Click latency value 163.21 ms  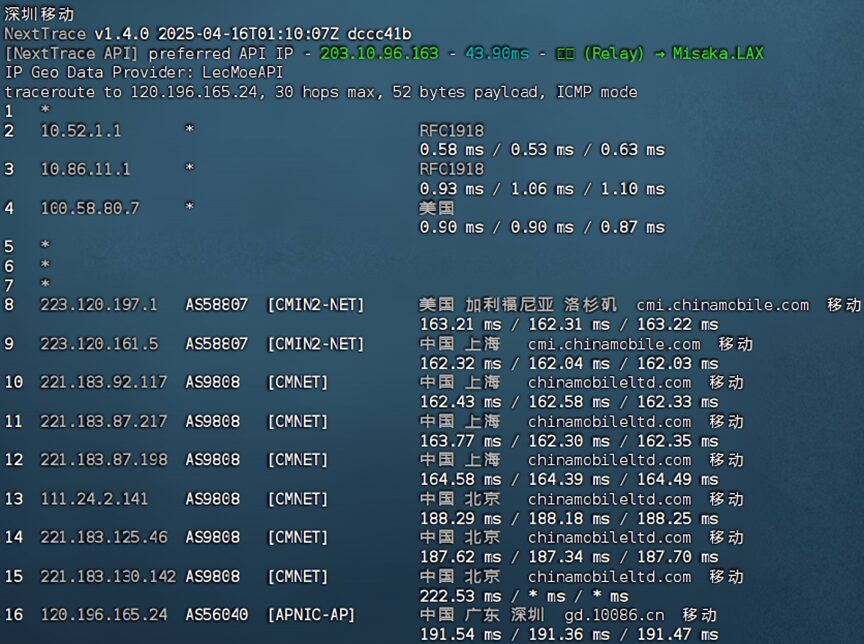[x=461, y=324]
